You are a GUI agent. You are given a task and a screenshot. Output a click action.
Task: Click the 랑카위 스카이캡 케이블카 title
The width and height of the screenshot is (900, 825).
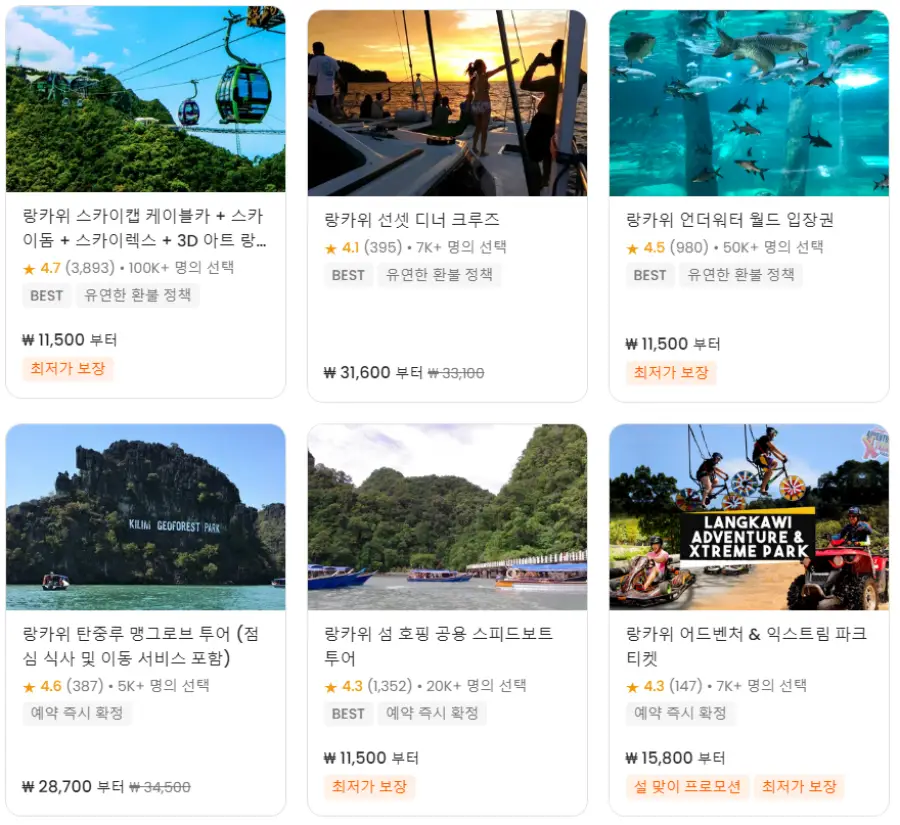pyautogui.click(x=144, y=227)
